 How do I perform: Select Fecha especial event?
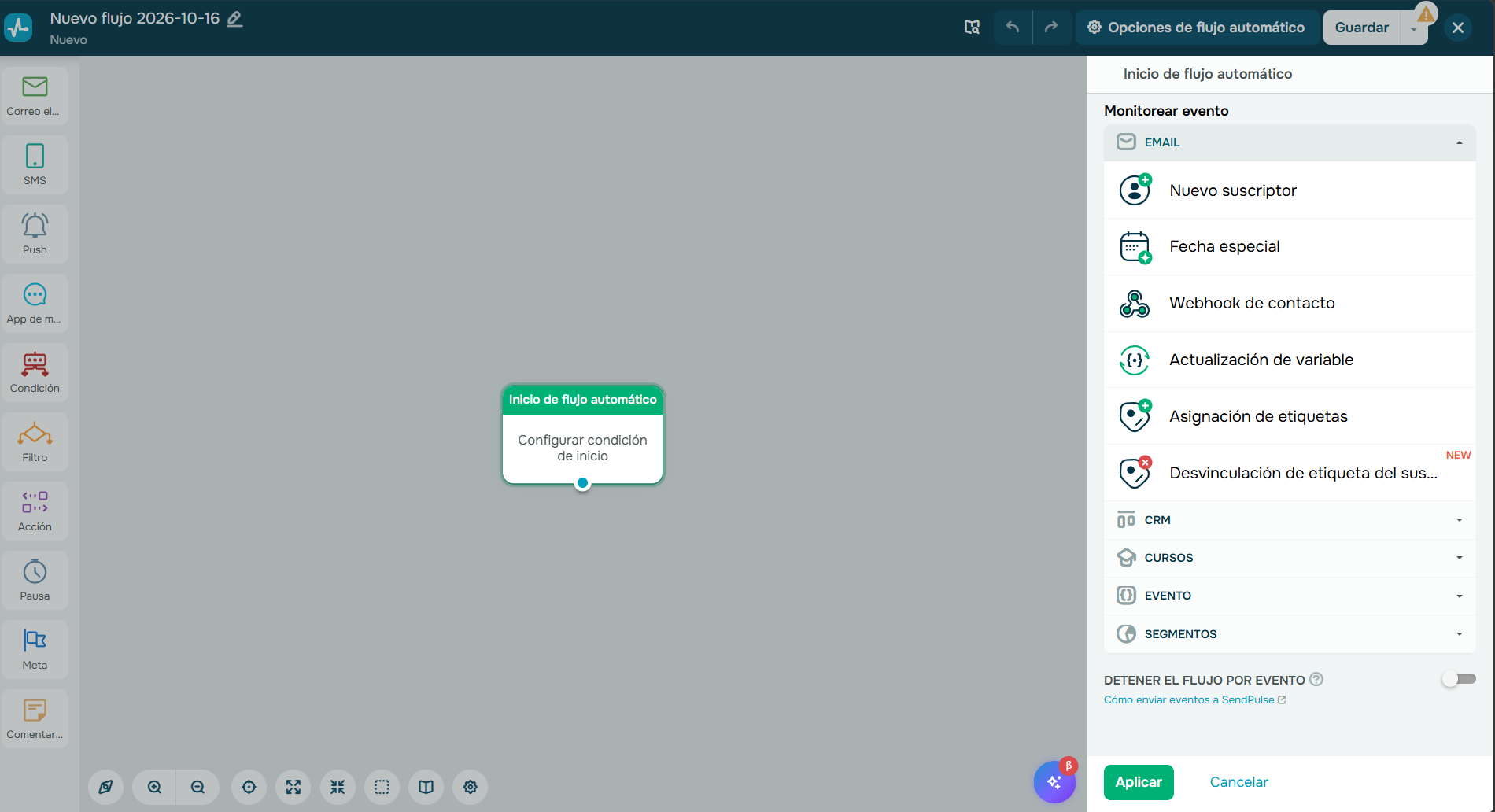[x=1290, y=247]
